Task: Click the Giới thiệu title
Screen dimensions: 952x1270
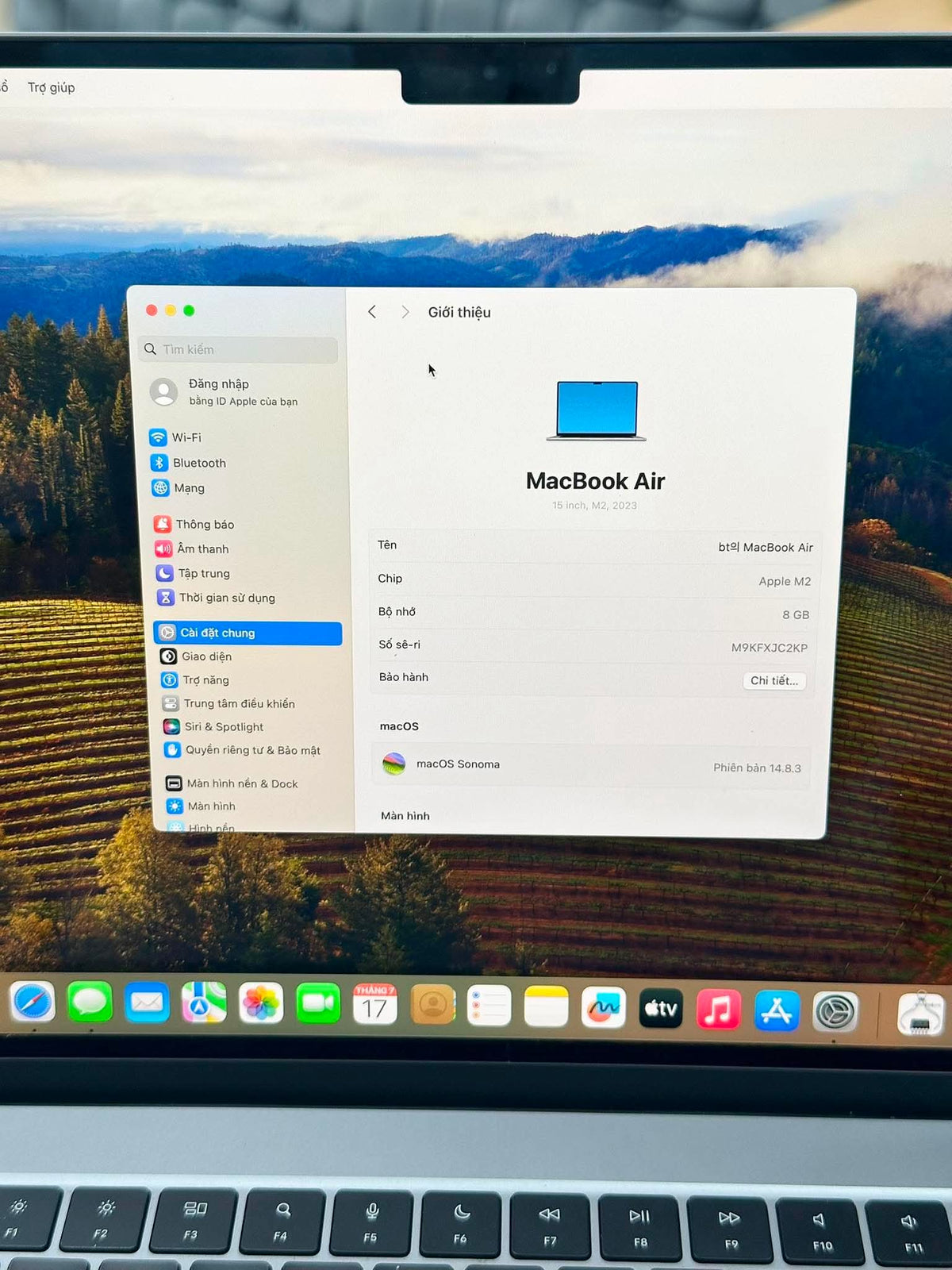Action: tap(459, 312)
